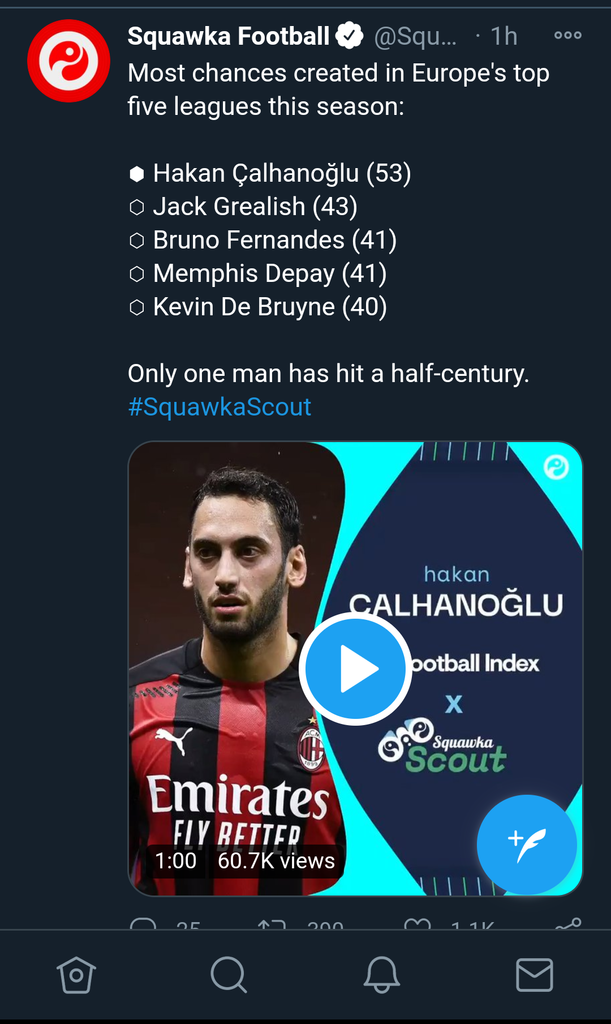611x1024 pixels.
Task: Tap the verified badge beside Squawka Football
Action: (349, 37)
